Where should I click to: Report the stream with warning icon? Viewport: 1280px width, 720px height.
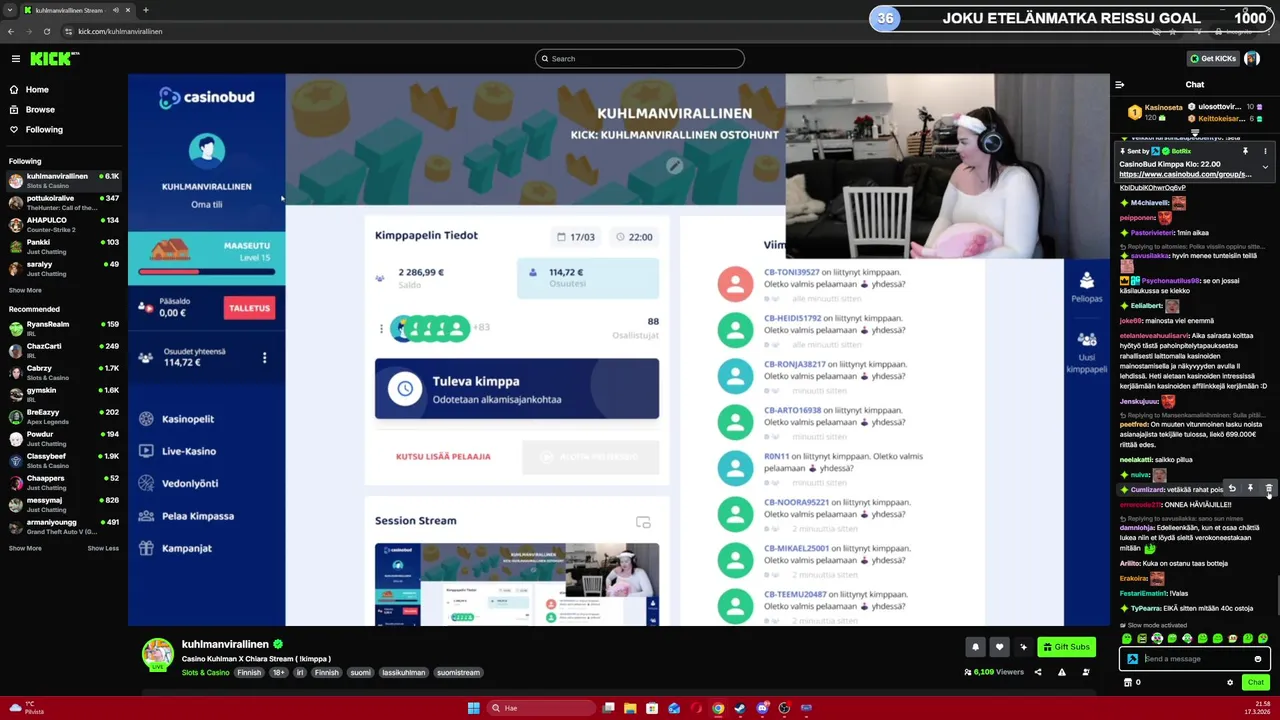(1062, 672)
